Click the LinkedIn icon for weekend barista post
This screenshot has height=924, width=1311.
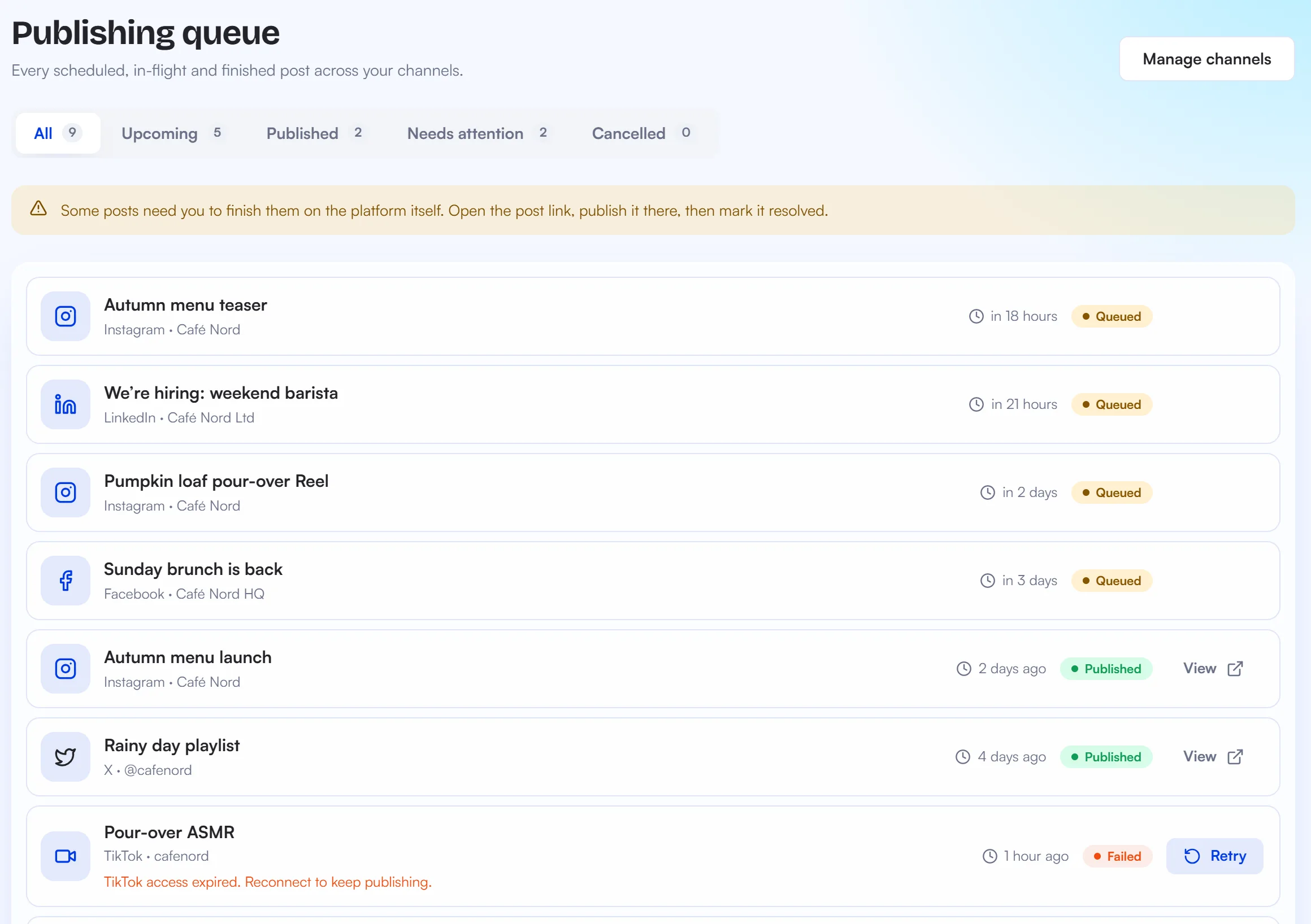pos(66,404)
